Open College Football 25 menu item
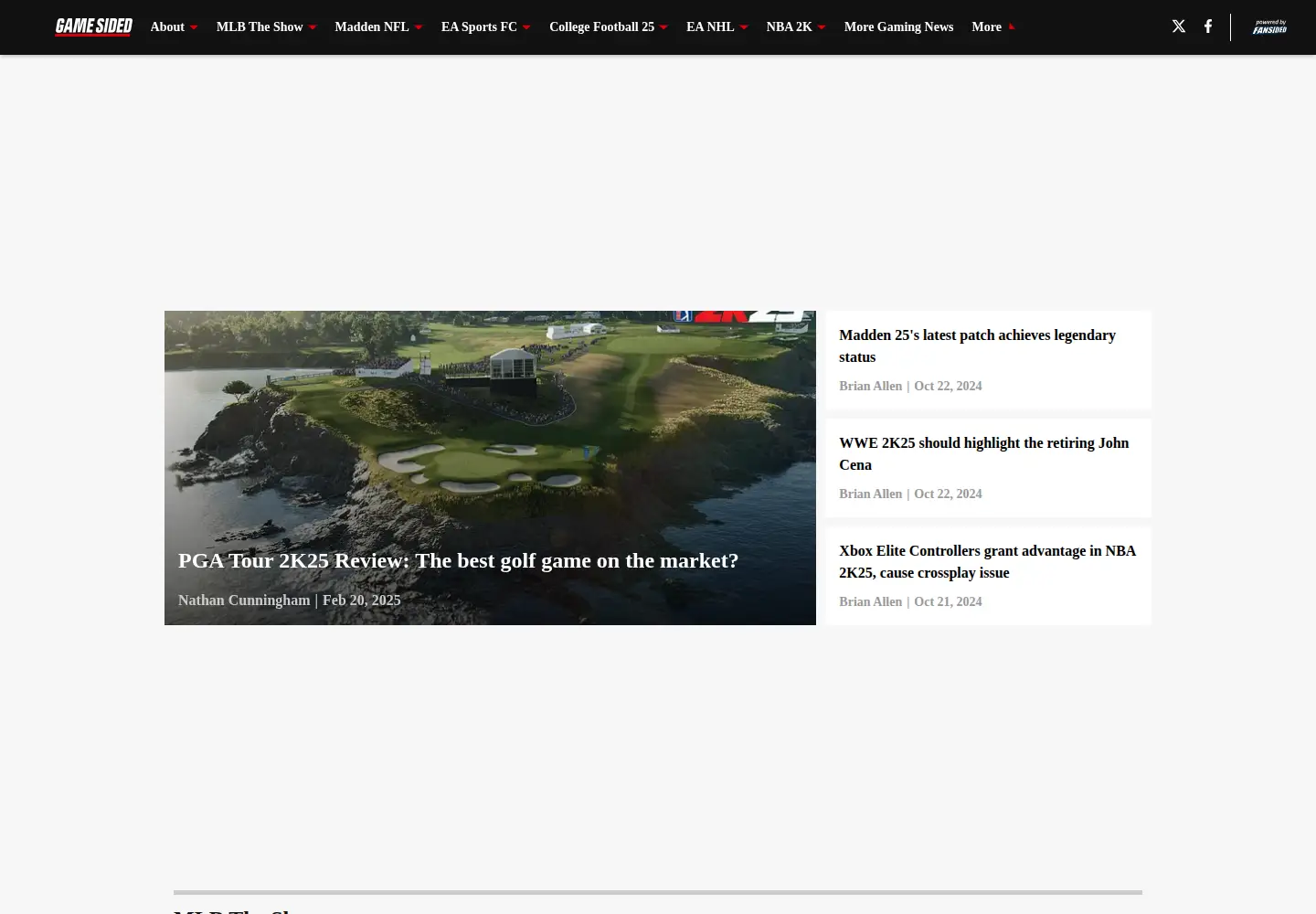The height and width of the screenshot is (914, 1316). [601, 27]
